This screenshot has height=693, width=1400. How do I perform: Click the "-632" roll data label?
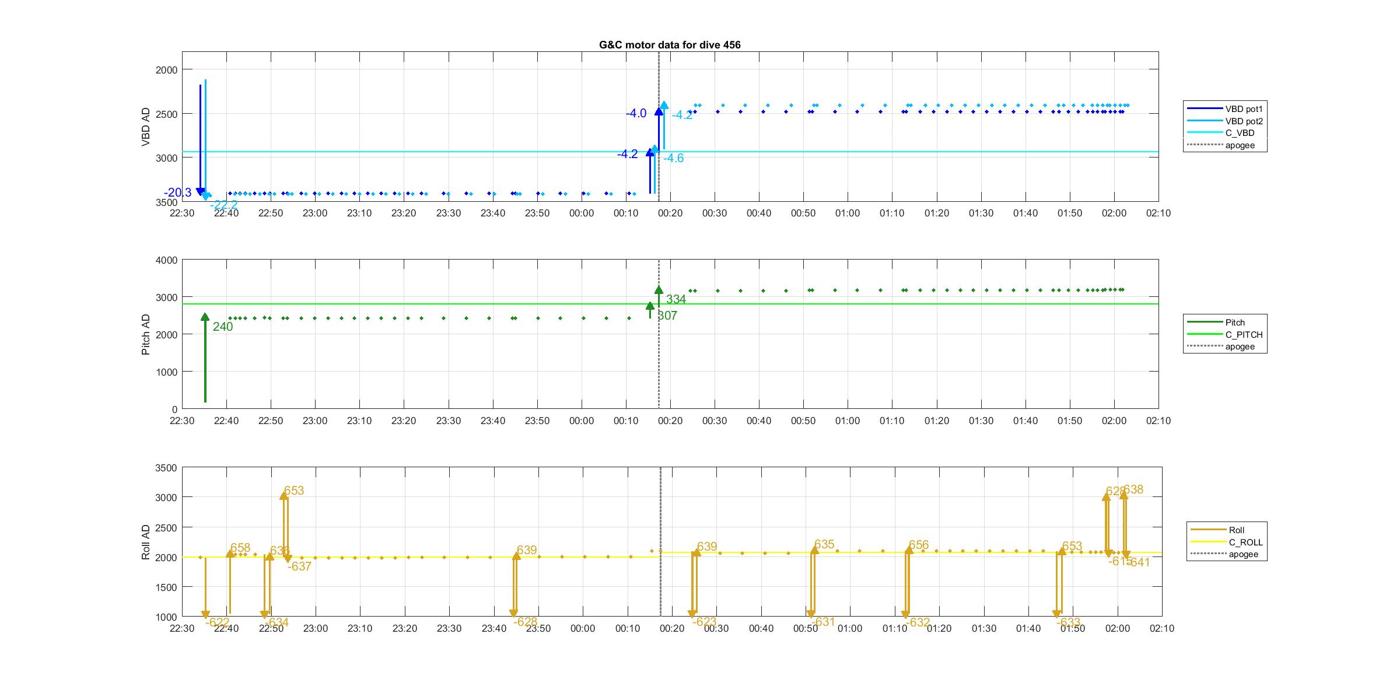pos(918,623)
